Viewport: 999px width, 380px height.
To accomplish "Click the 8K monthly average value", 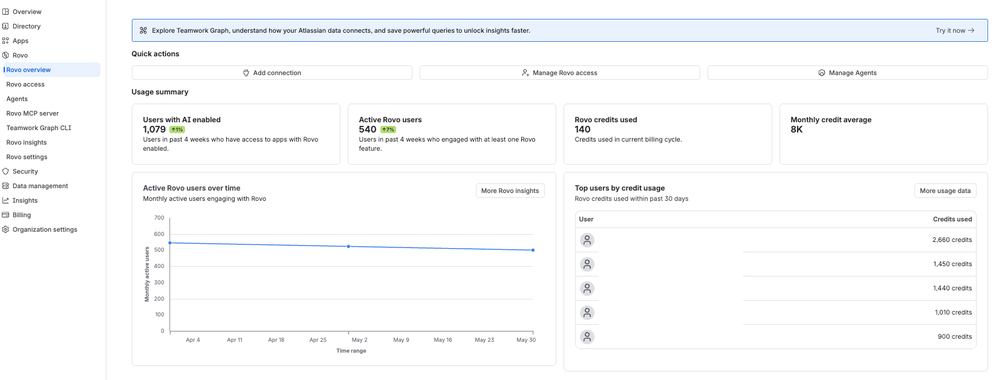I will [797, 129].
